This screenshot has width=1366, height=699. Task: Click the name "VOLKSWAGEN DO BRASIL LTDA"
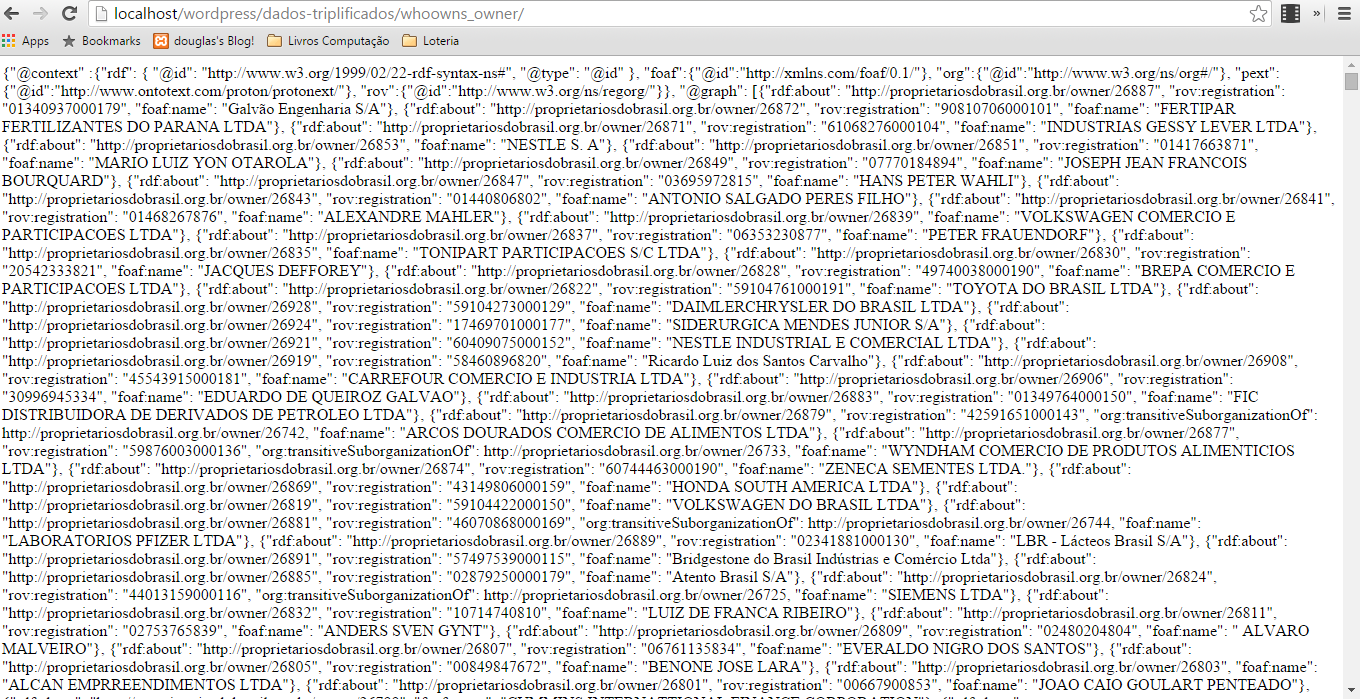(x=797, y=505)
